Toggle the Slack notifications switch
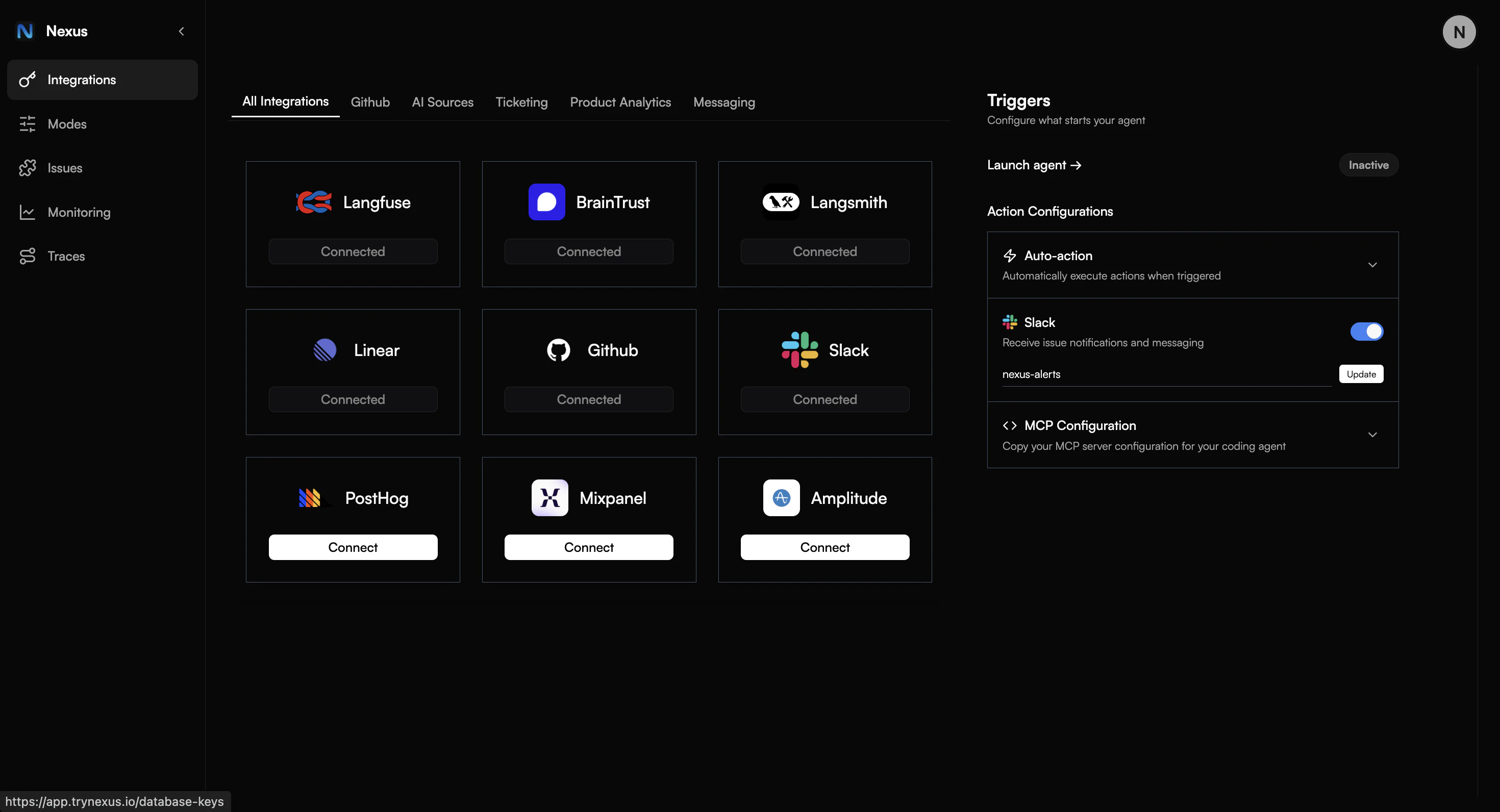 point(1367,331)
